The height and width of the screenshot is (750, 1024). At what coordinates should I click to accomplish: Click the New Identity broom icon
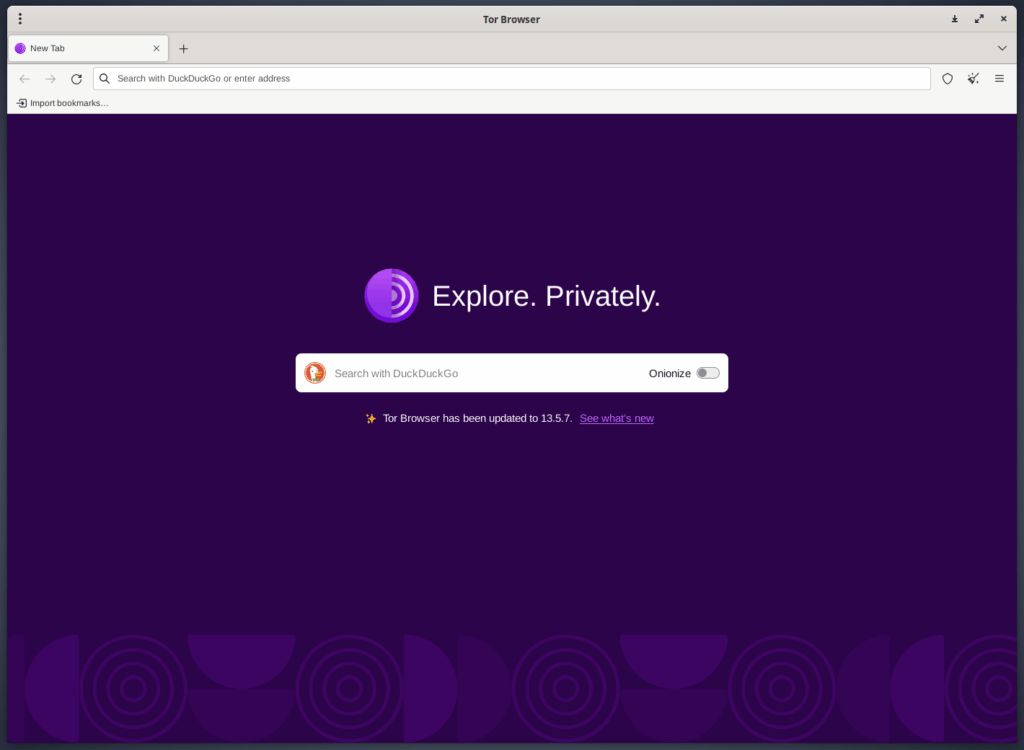tap(973, 78)
